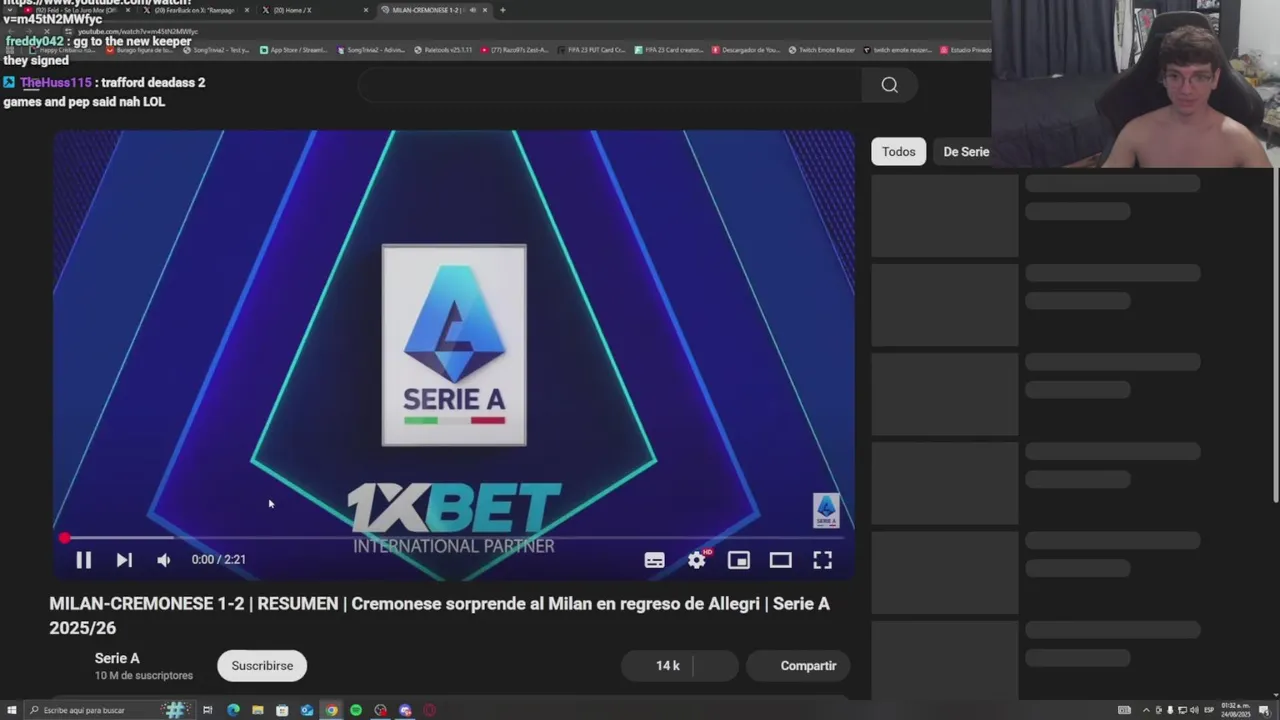Launch Microsoft Edge from taskbar
The width and height of the screenshot is (1280, 720).
pyautogui.click(x=233, y=710)
